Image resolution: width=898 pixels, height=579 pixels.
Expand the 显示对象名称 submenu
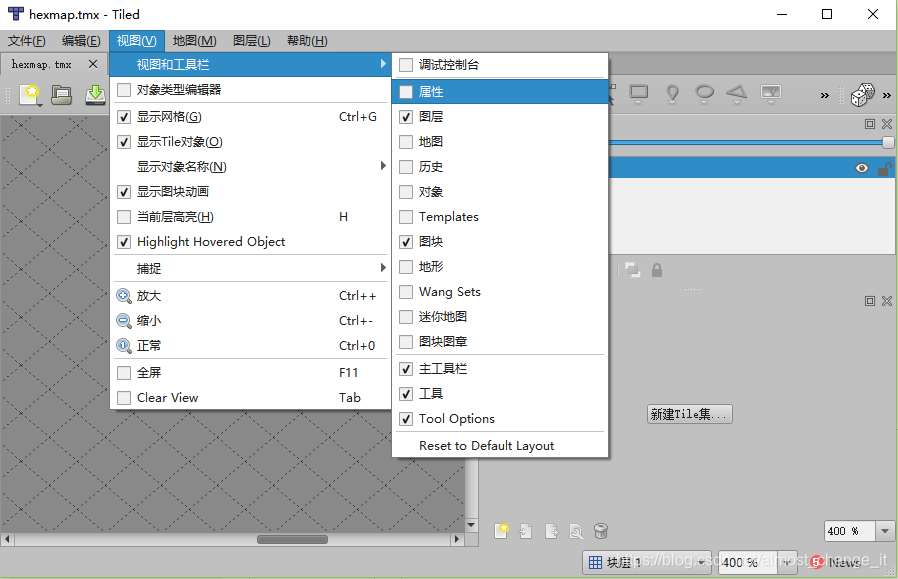click(250, 167)
